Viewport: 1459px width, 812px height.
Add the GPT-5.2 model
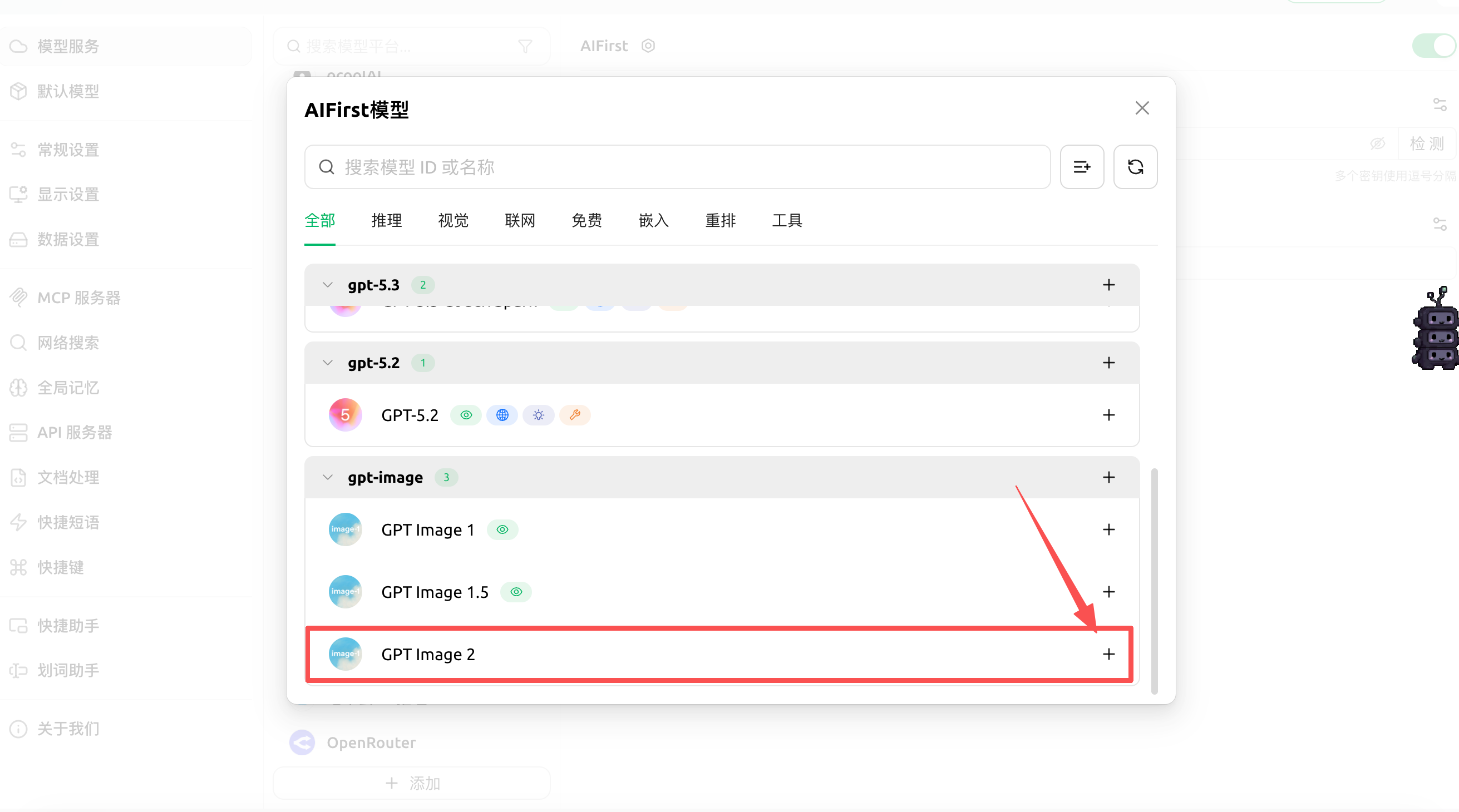[x=1108, y=415]
